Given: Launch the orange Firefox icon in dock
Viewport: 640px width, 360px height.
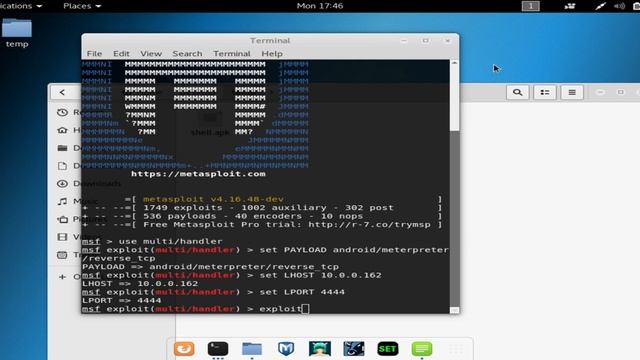Looking at the screenshot, I should 184,349.
